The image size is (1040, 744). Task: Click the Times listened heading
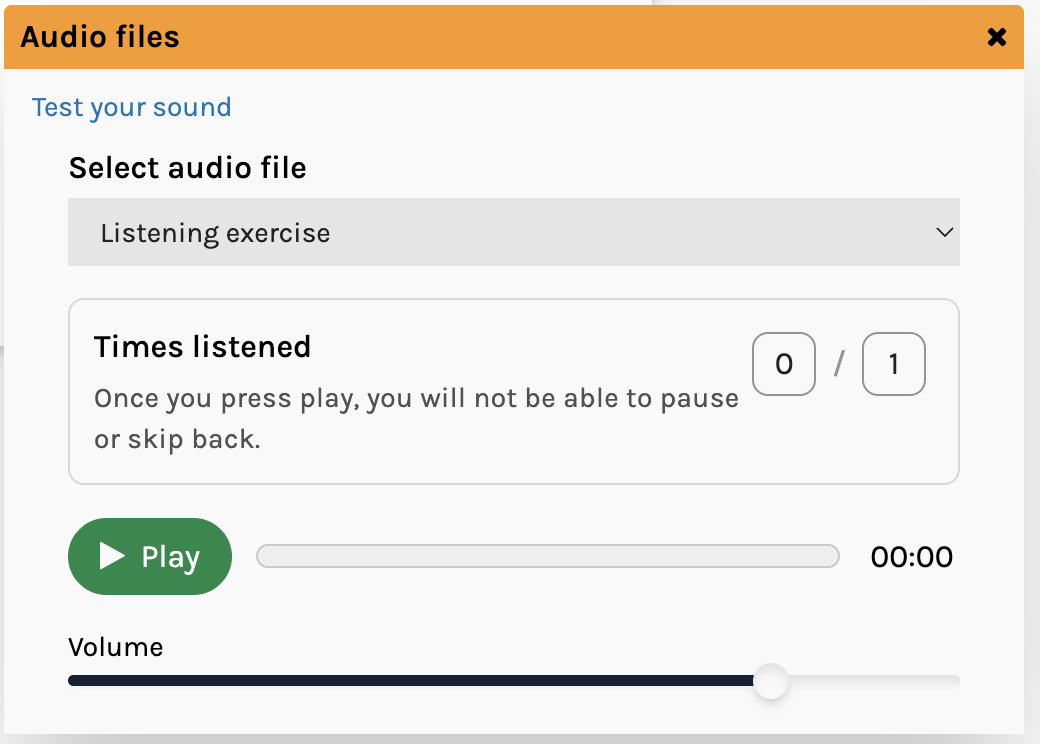202,347
